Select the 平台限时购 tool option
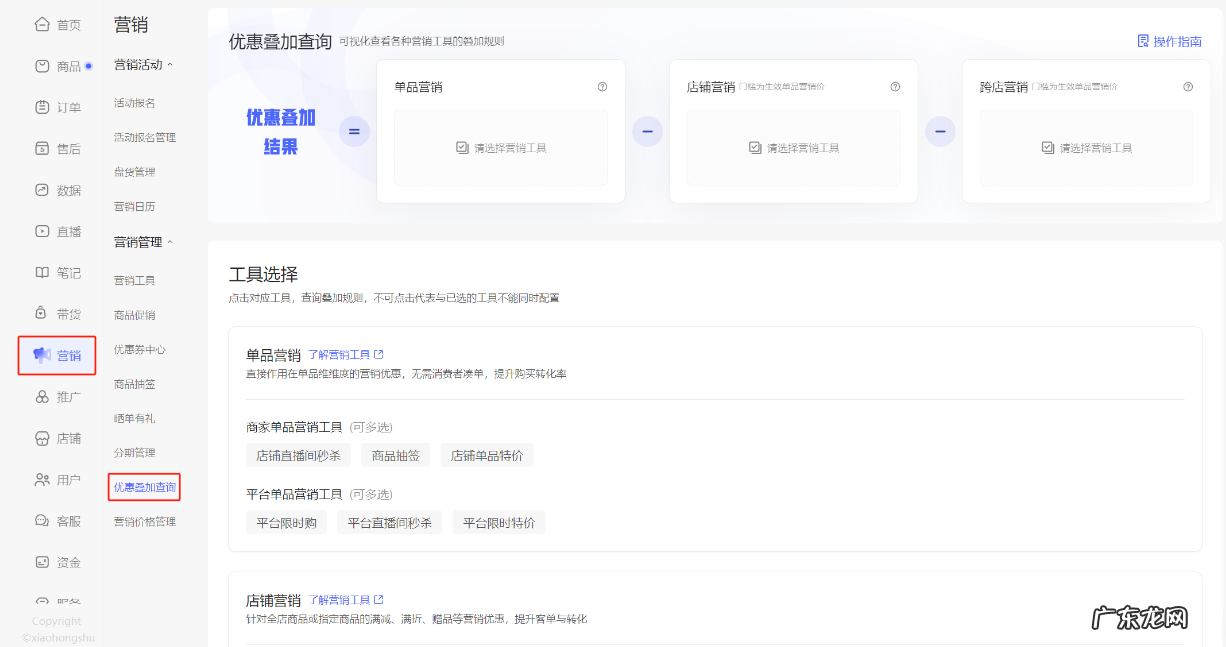Screen dimensions: 1226x647 (286, 523)
